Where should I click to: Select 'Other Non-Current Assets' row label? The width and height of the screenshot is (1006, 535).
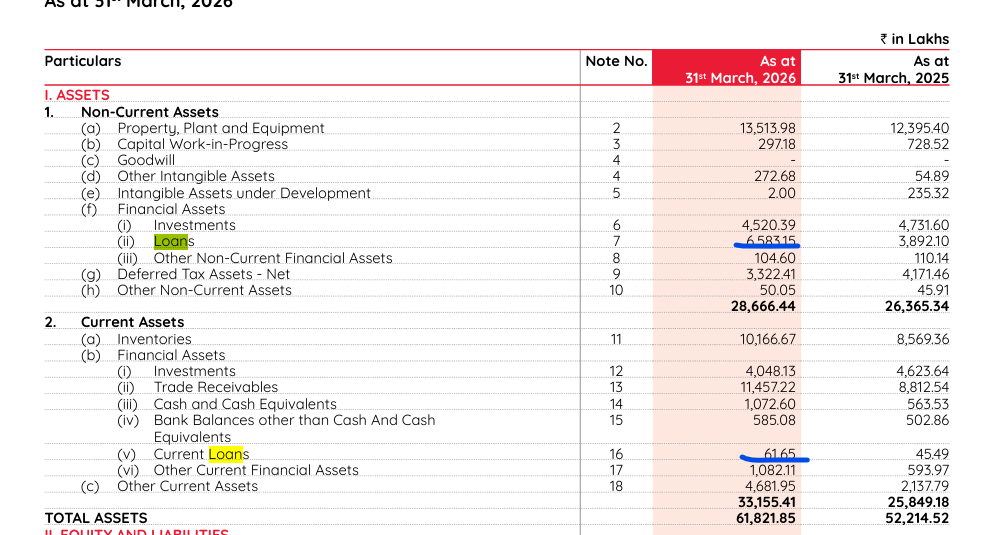pyautogui.click(x=204, y=290)
